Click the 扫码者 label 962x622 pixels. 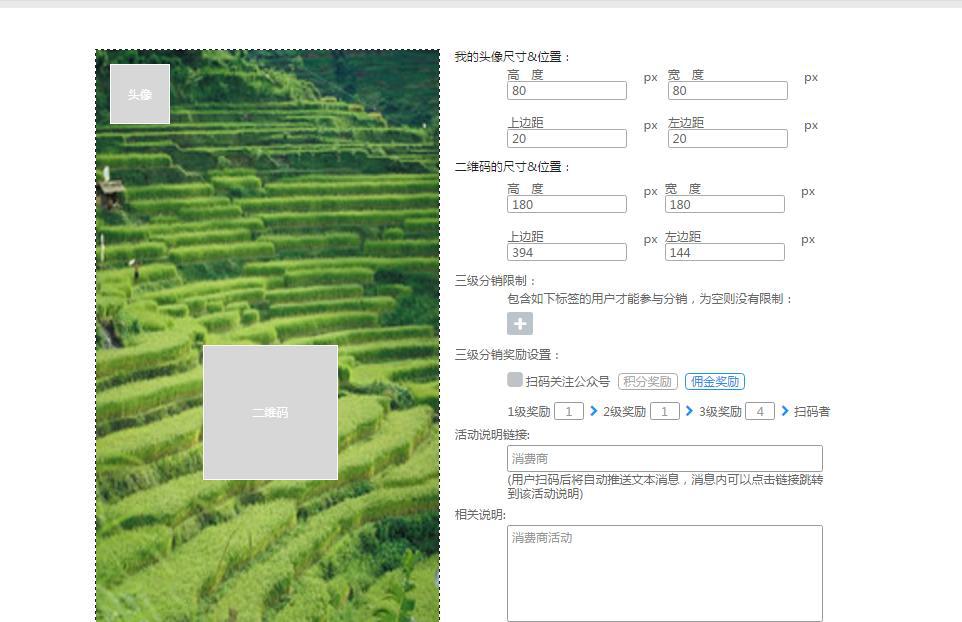point(812,412)
